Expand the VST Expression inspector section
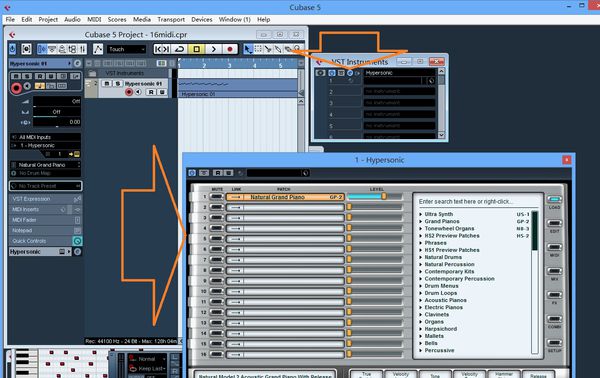 (45, 199)
